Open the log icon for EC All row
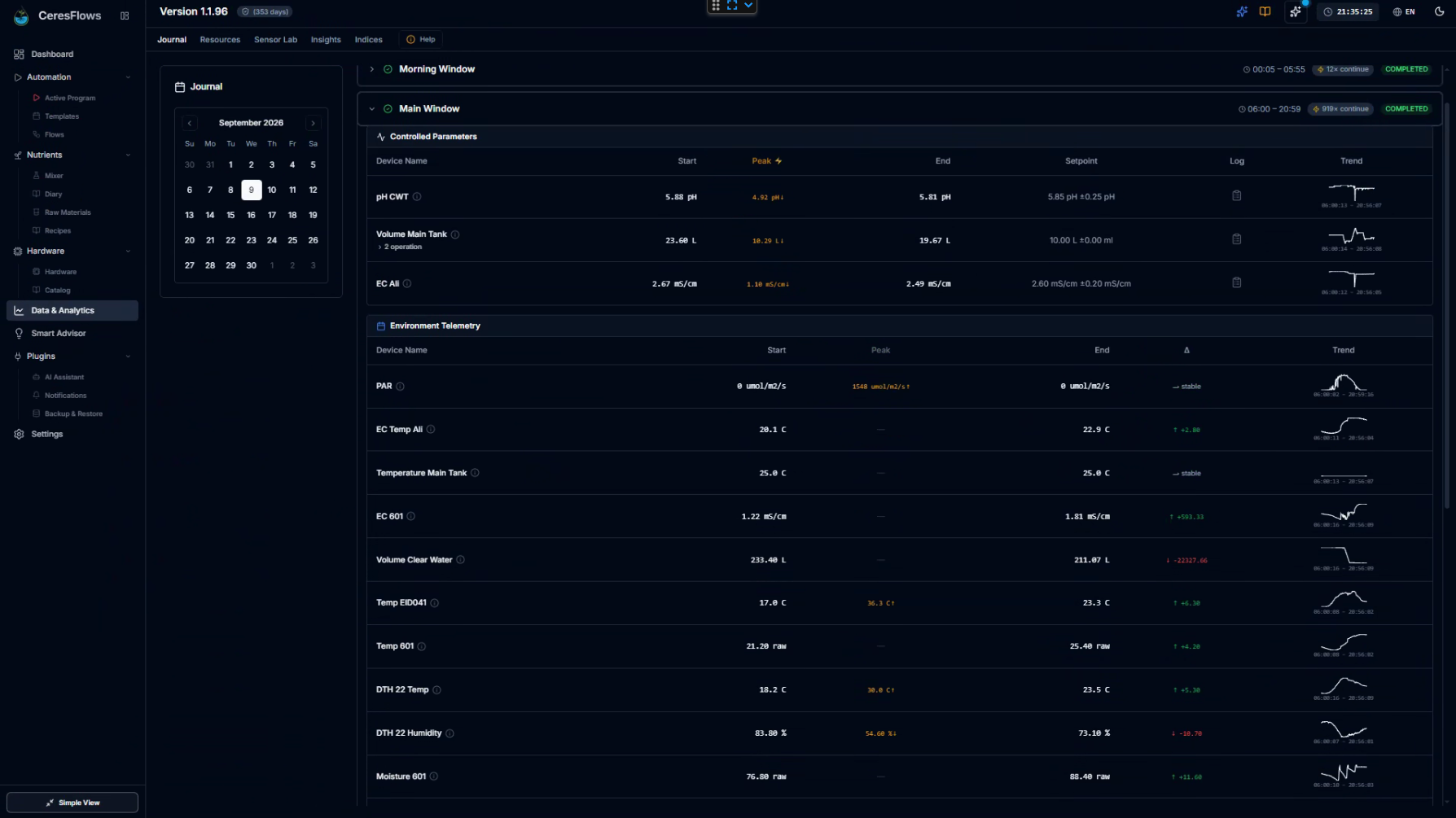The height and width of the screenshot is (818, 1456). [x=1236, y=282]
